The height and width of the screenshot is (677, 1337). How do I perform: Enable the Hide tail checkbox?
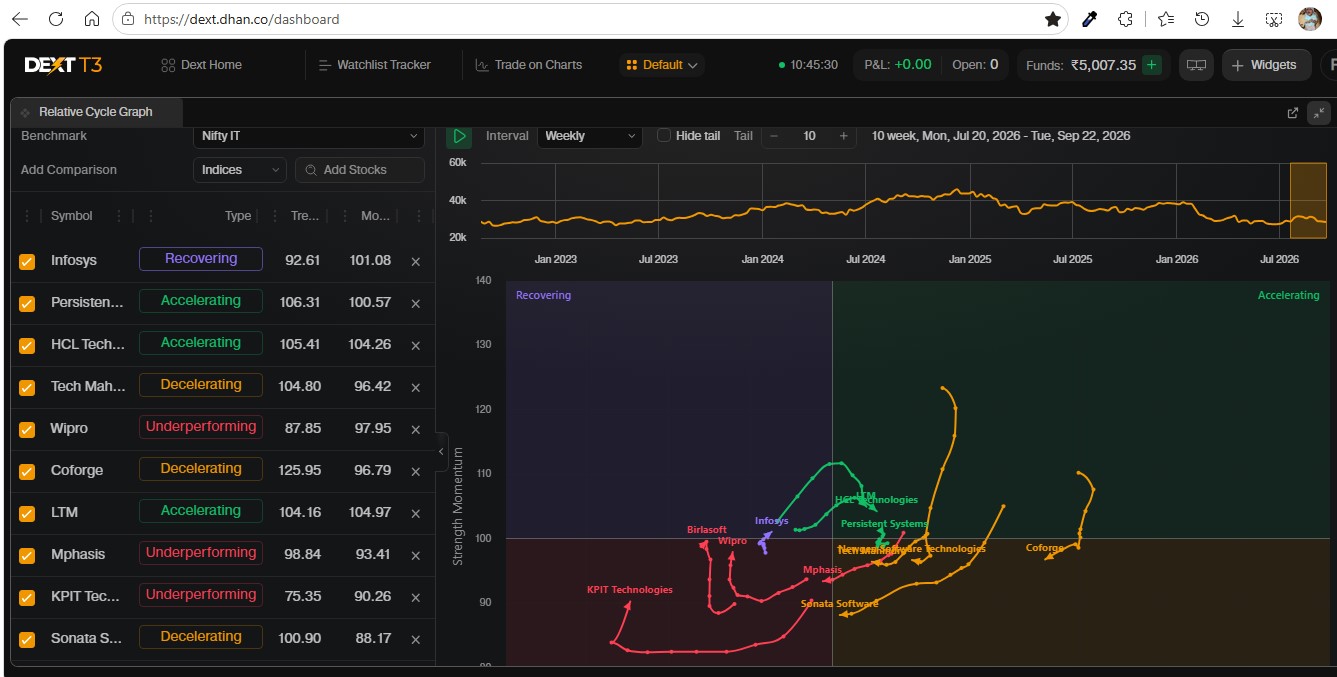tap(664, 136)
